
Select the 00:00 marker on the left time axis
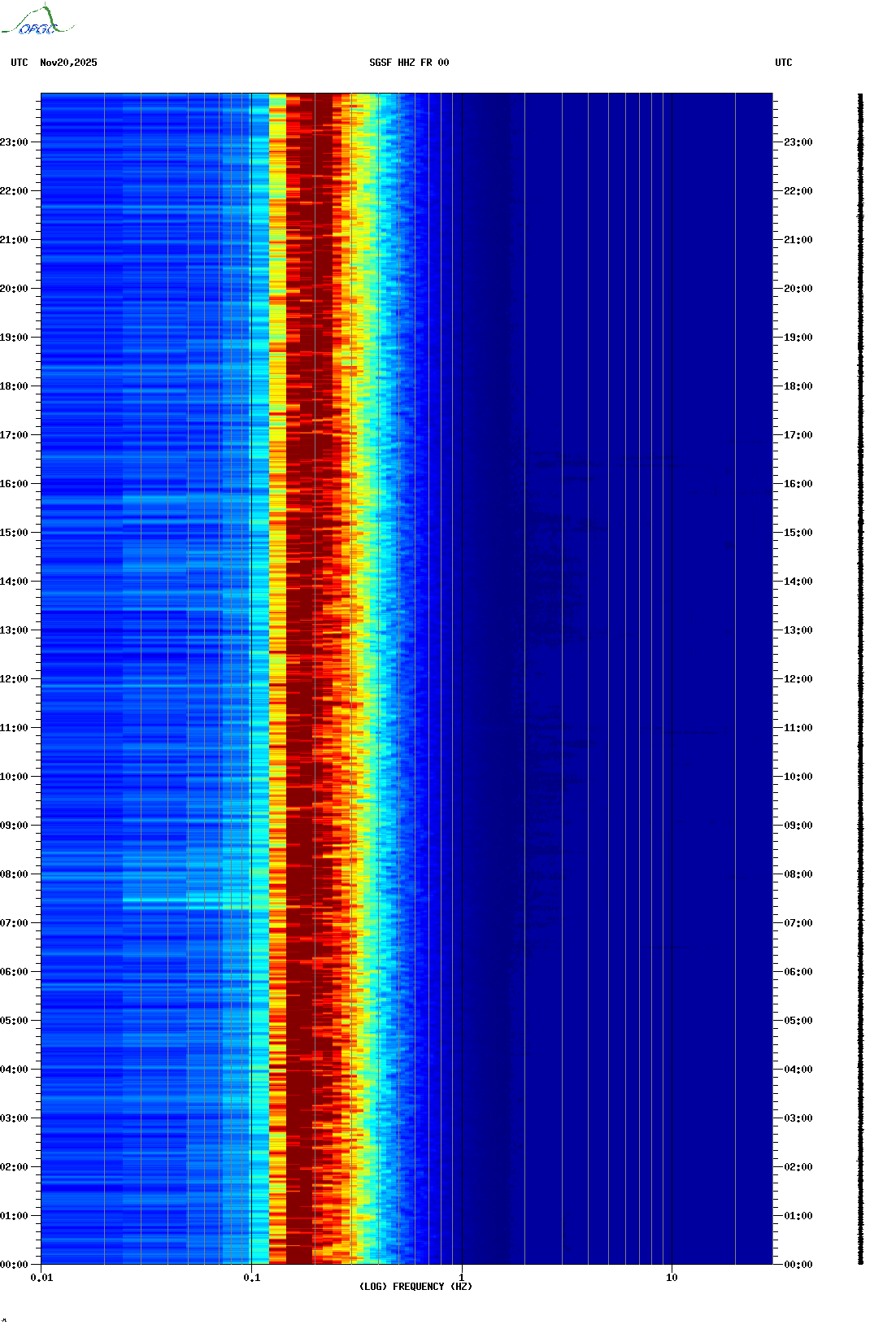click(x=15, y=1265)
